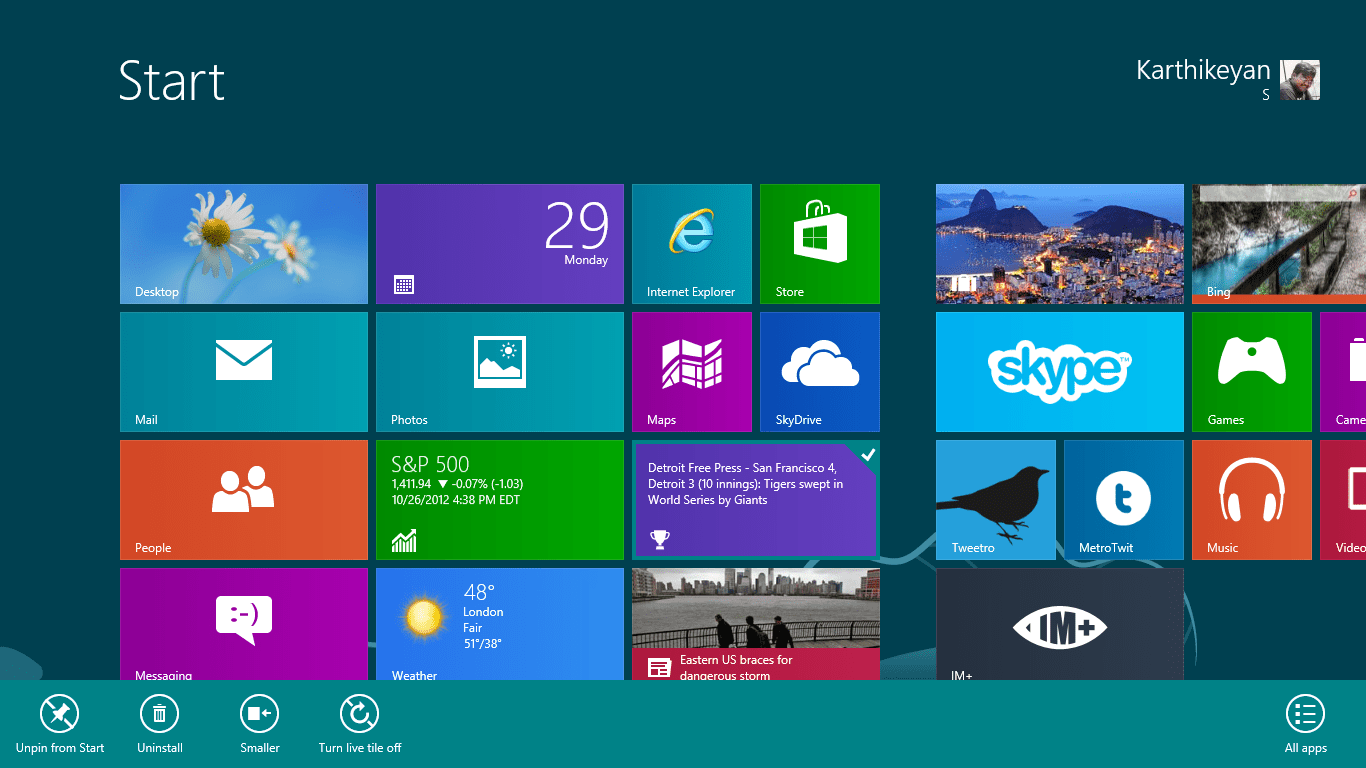Open the IM+ tile
This screenshot has width=1366, height=768.
(x=1060, y=624)
